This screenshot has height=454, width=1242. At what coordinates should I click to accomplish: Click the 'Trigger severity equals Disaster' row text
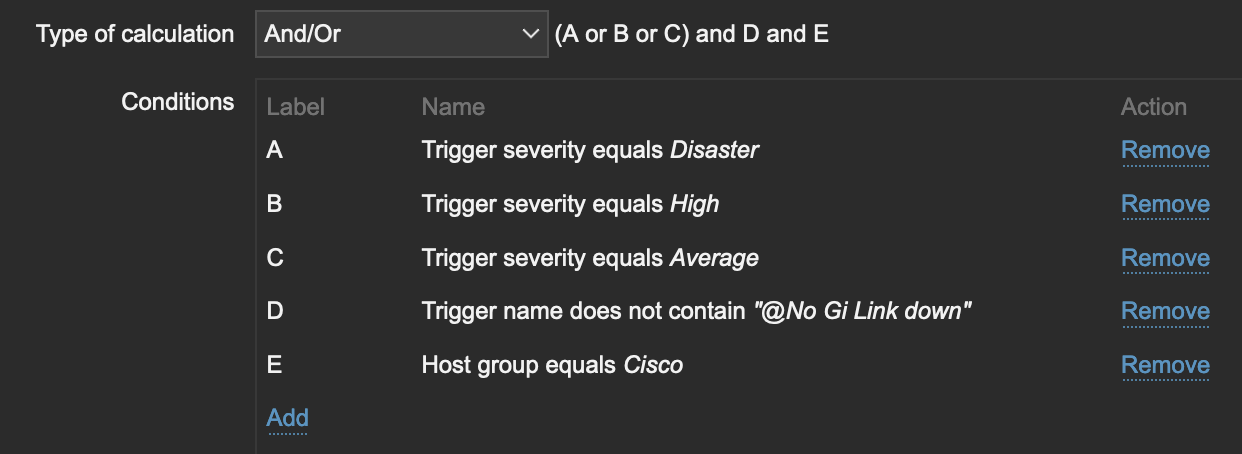coord(590,150)
